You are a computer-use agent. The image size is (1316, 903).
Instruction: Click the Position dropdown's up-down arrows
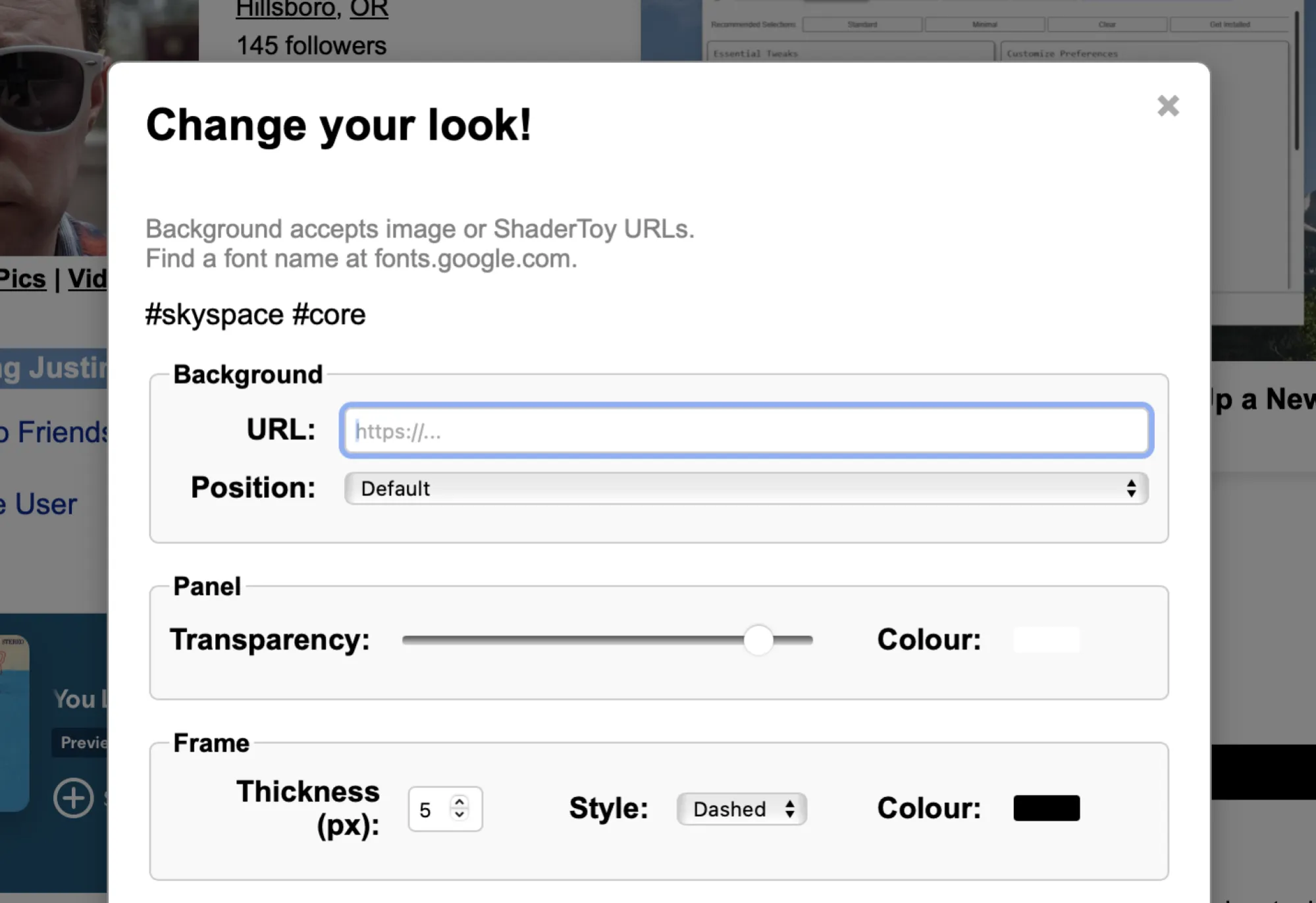click(1132, 488)
